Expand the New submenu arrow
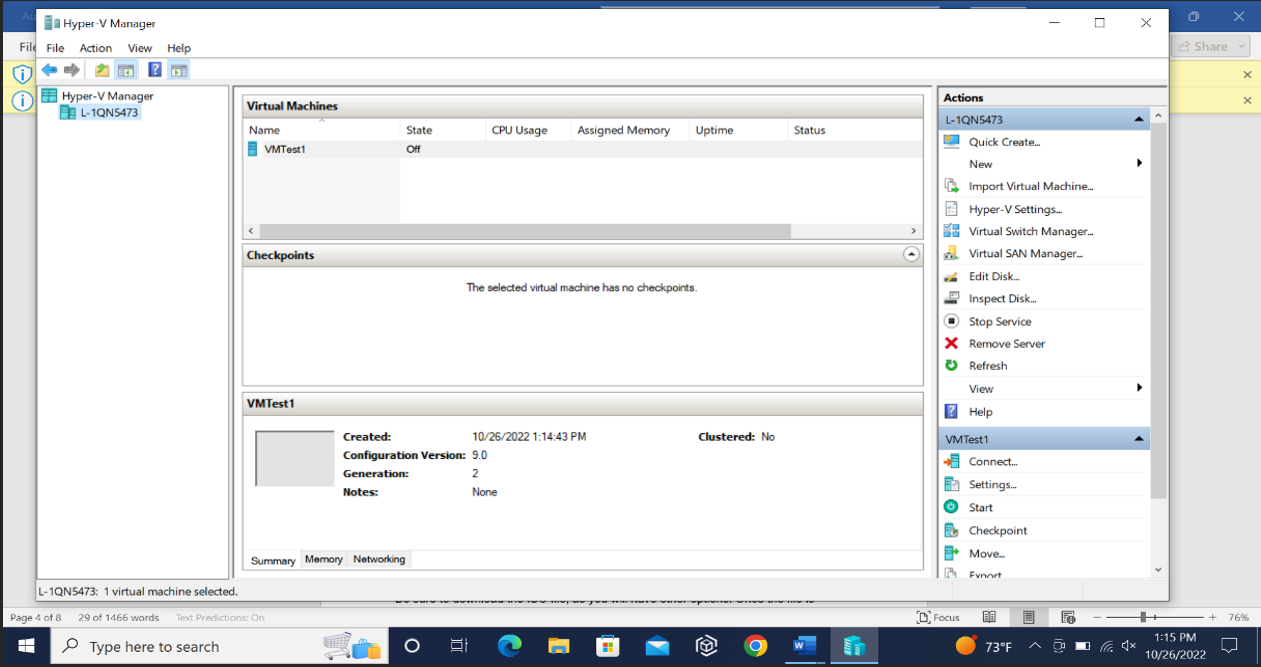 click(x=1139, y=163)
